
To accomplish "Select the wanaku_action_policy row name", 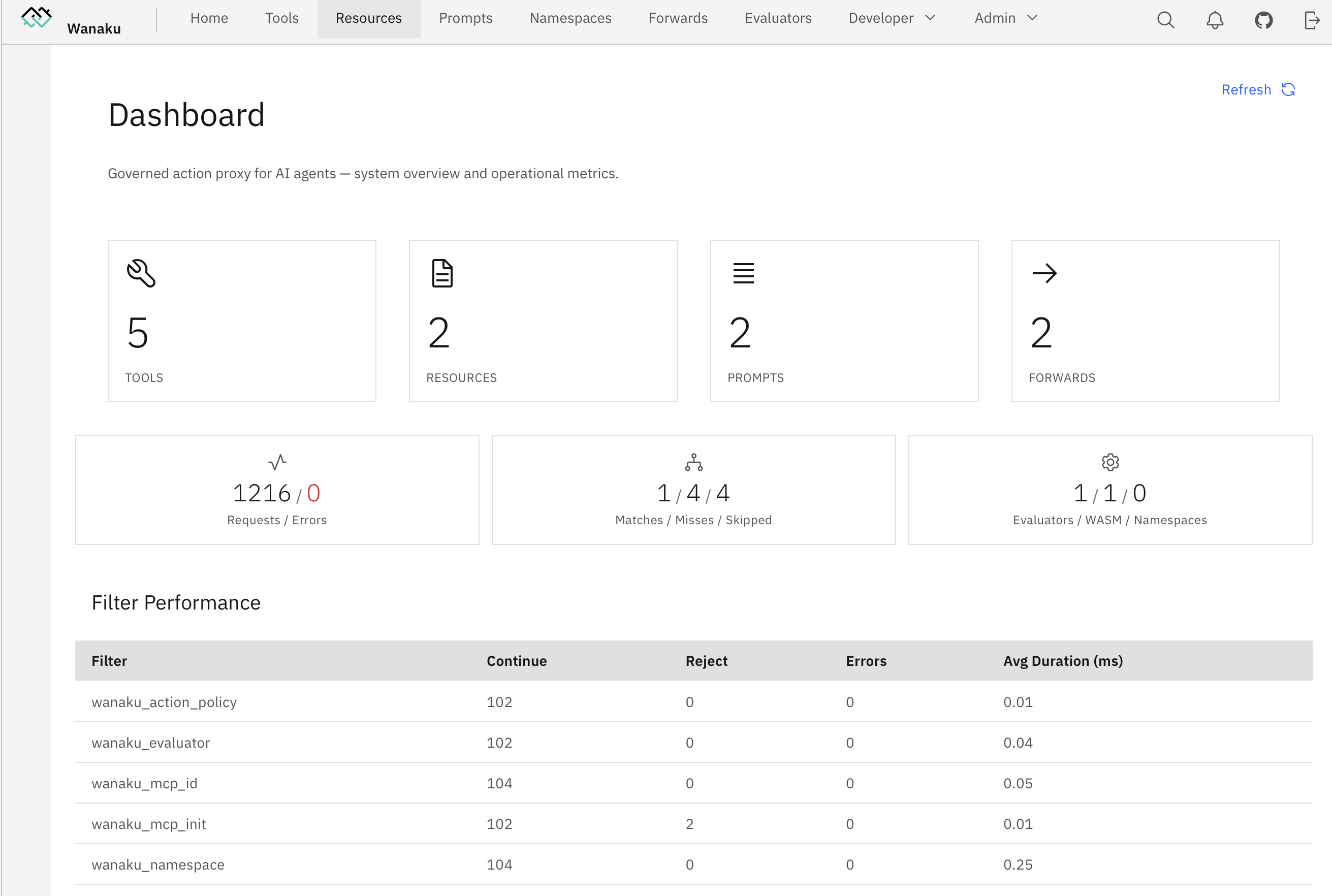I will (164, 702).
